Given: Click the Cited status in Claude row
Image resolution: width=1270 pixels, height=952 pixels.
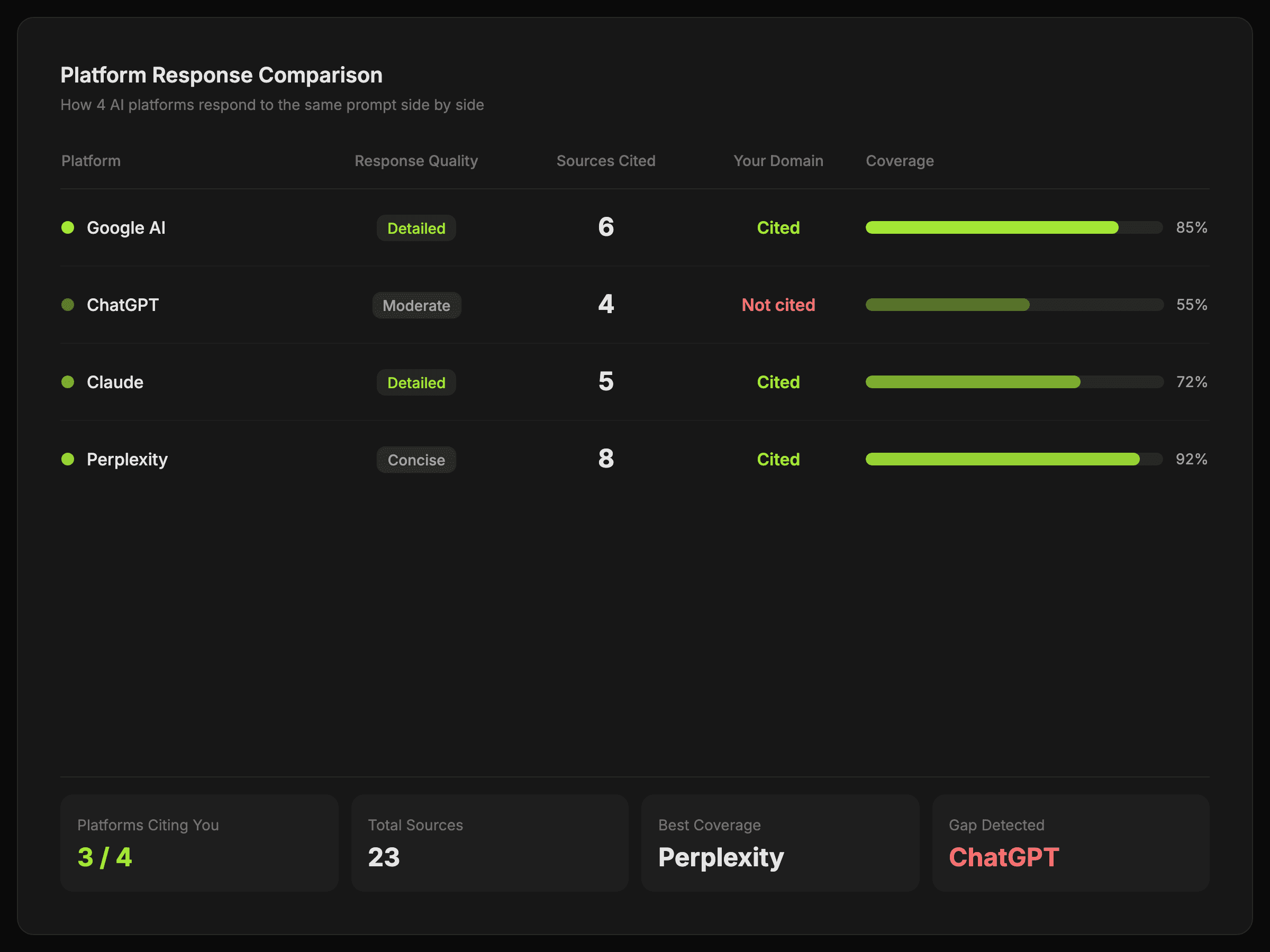Looking at the screenshot, I should 778,382.
